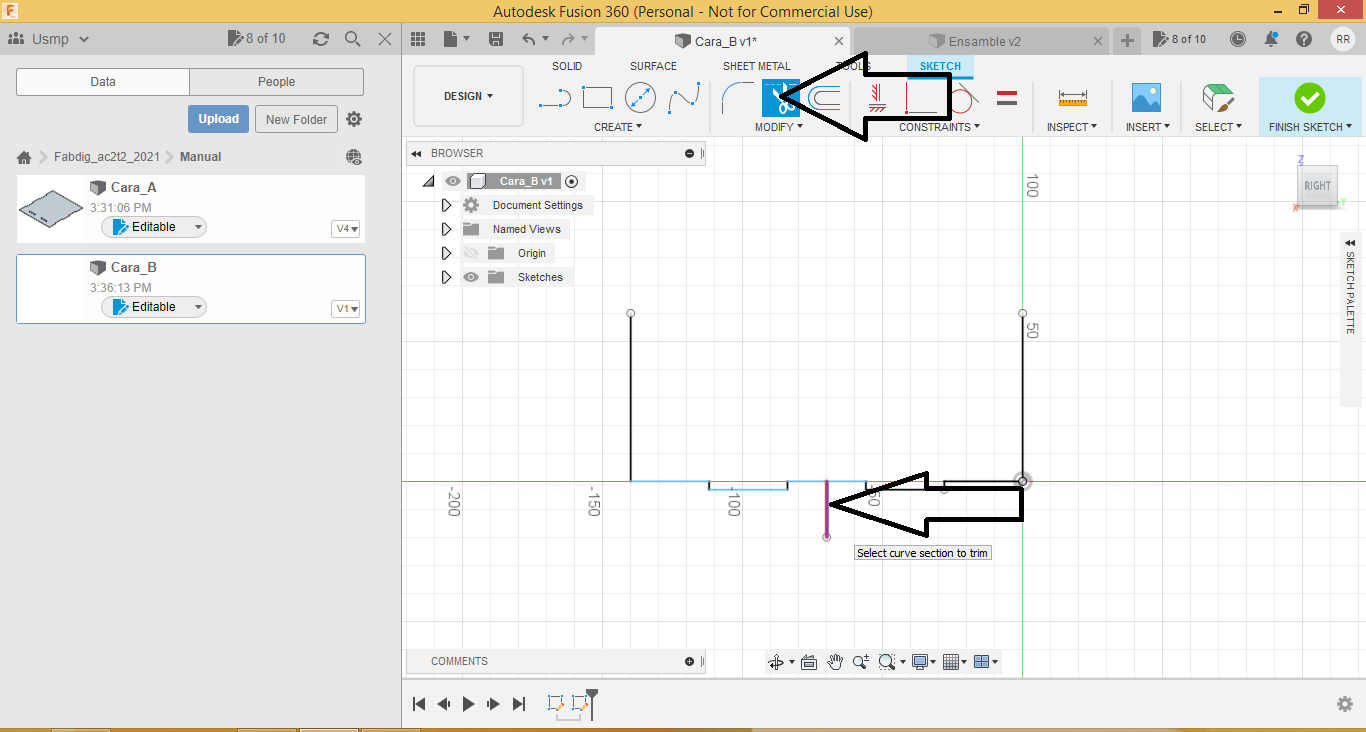Switch to the People tab
Viewport: 1366px width, 732px height.
pyautogui.click(x=276, y=82)
